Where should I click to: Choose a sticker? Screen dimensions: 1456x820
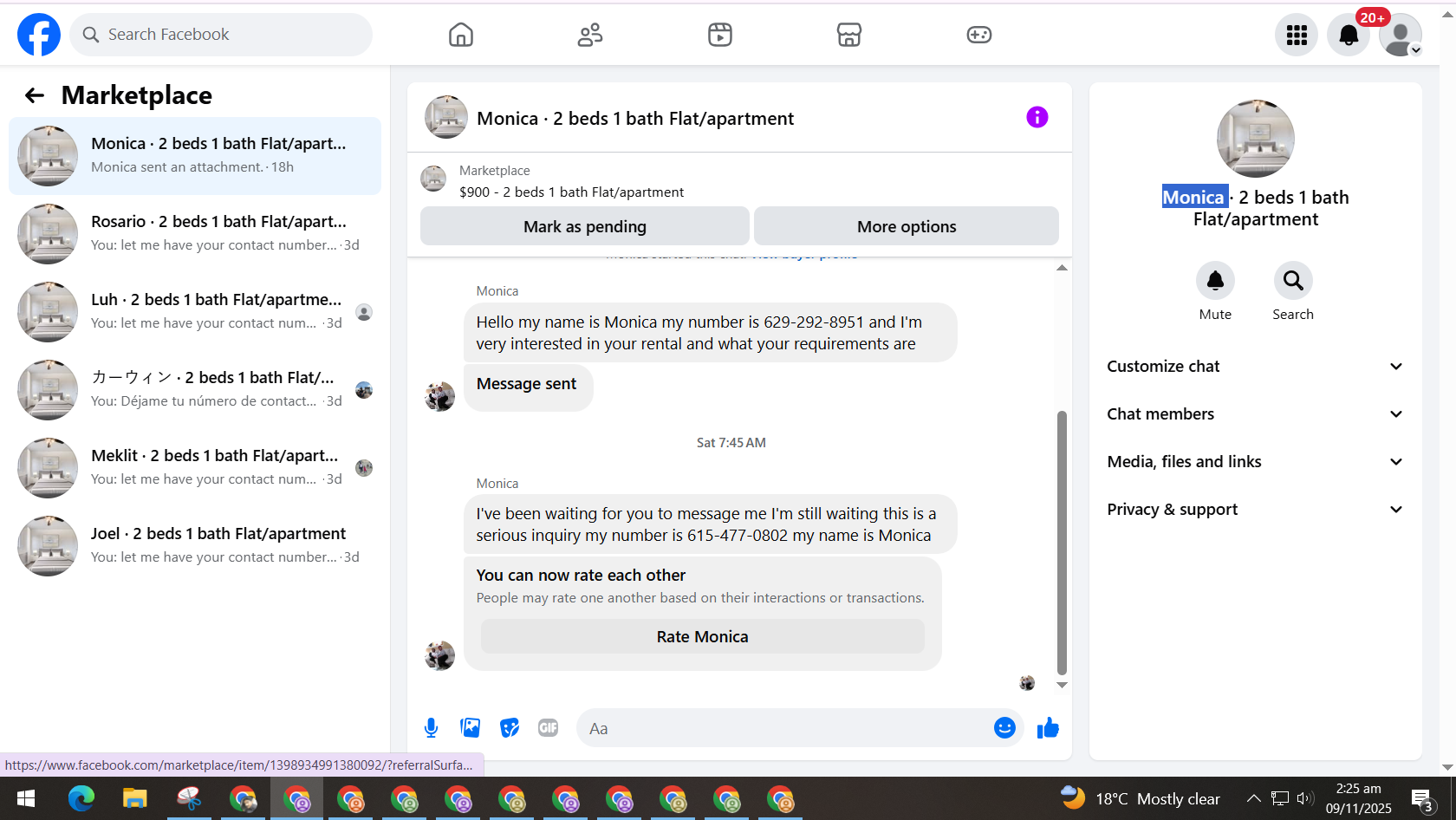pos(510,728)
